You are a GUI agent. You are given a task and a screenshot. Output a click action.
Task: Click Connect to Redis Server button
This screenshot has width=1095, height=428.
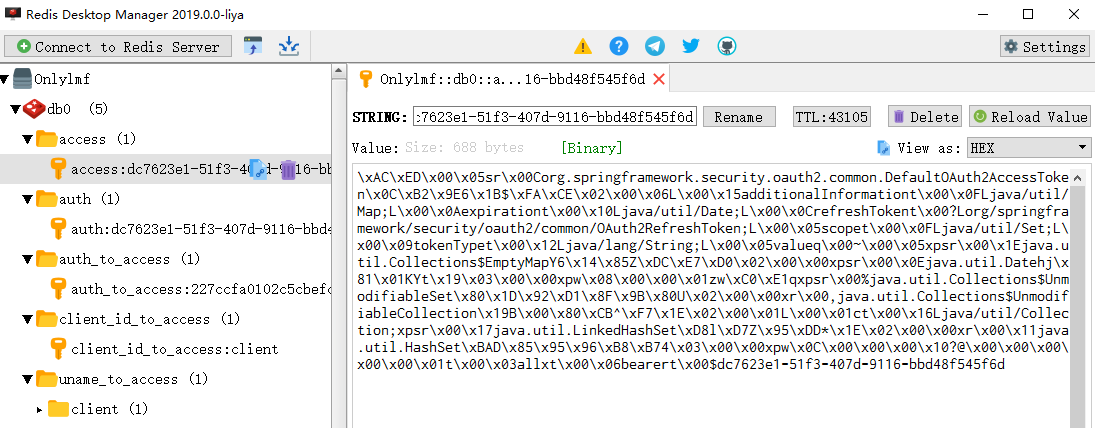118,47
